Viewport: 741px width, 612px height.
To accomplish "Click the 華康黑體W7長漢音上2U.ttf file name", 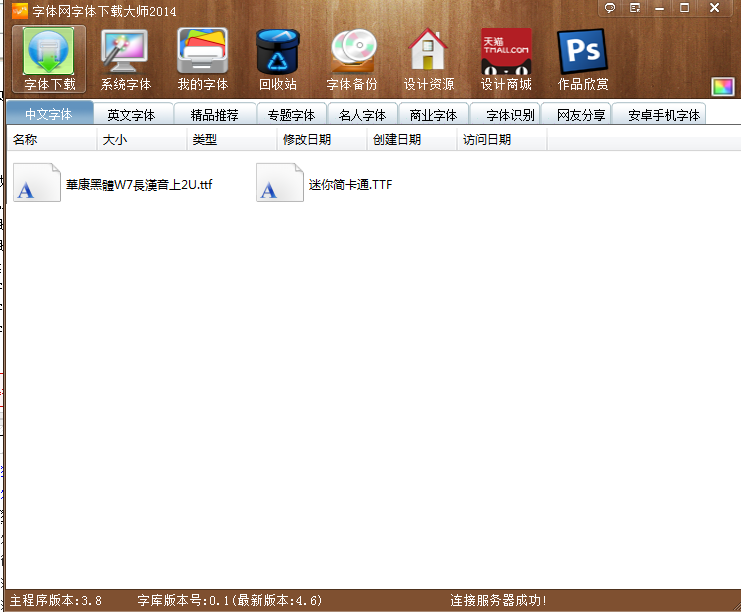I will click(x=139, y=184).
